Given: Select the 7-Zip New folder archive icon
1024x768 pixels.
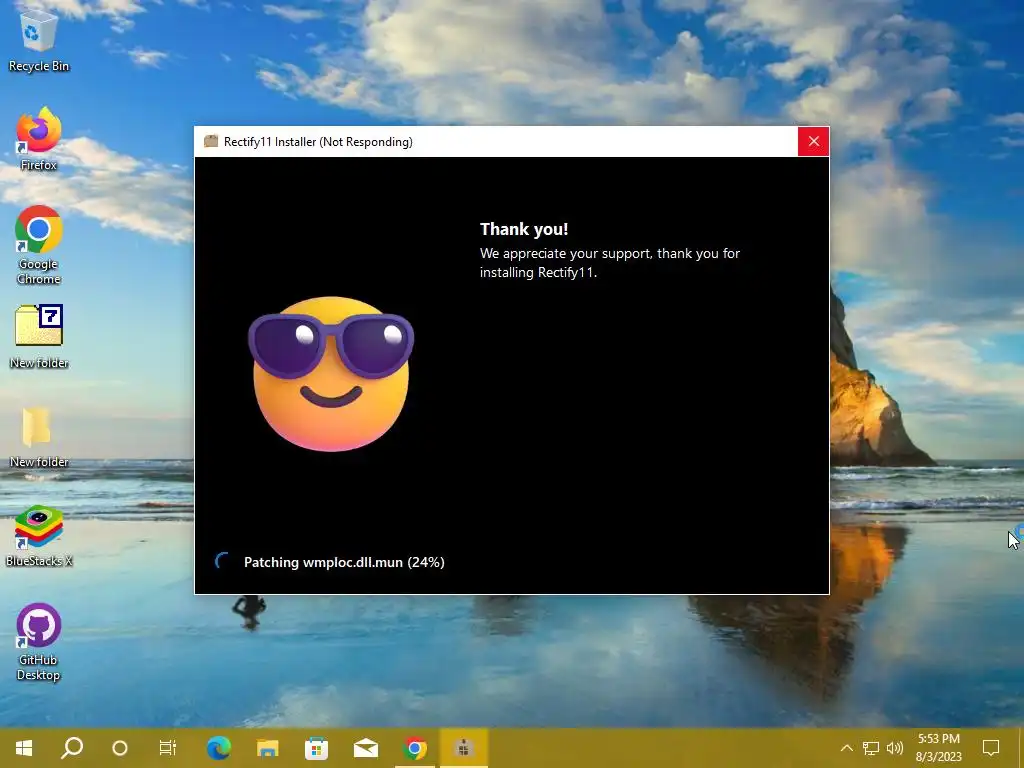Looking at the screenshot, I should [39, 336].
